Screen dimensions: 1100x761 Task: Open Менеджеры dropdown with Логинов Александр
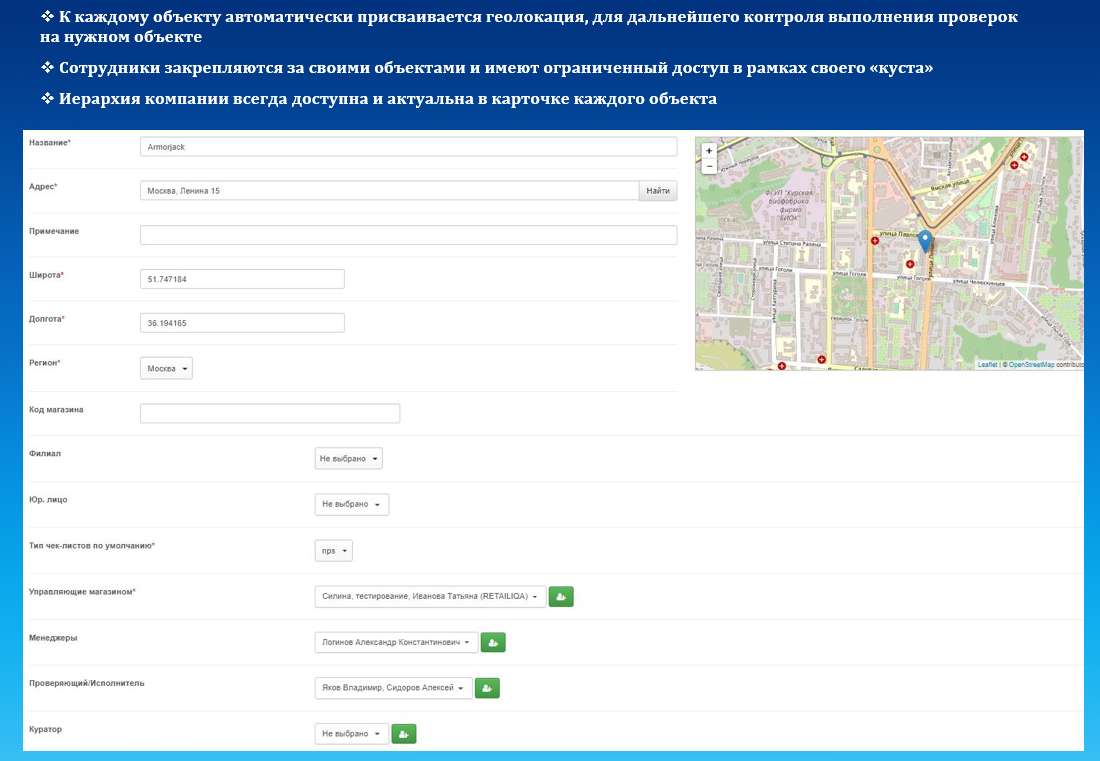click(x=395, y=643)
